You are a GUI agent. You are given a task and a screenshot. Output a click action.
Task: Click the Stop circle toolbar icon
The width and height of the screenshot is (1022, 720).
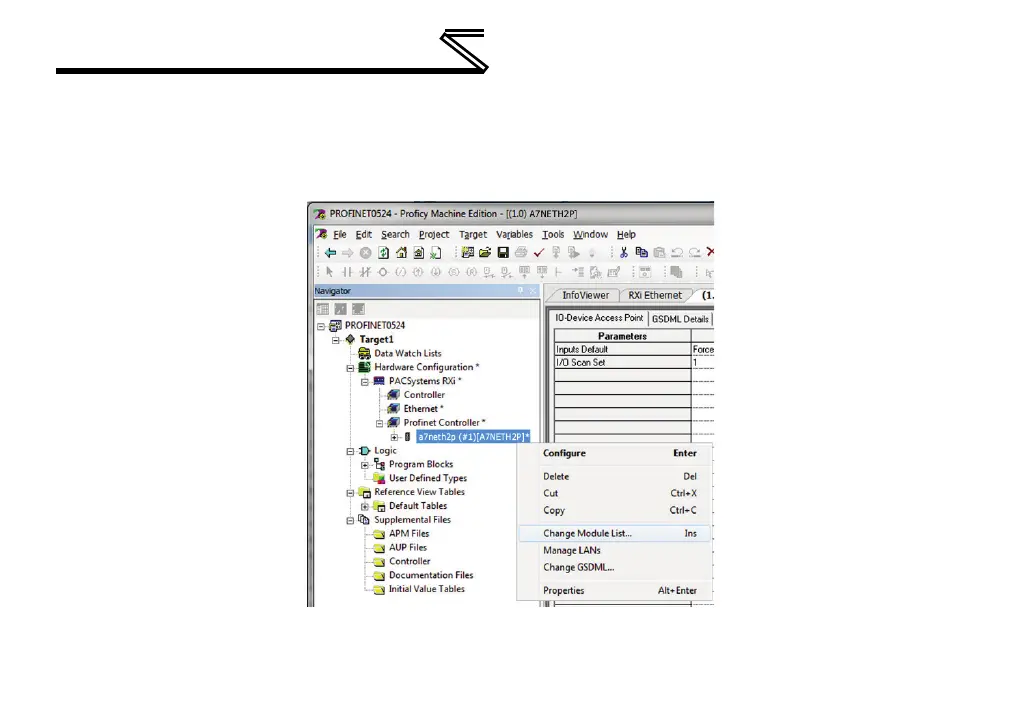(366, 253)
